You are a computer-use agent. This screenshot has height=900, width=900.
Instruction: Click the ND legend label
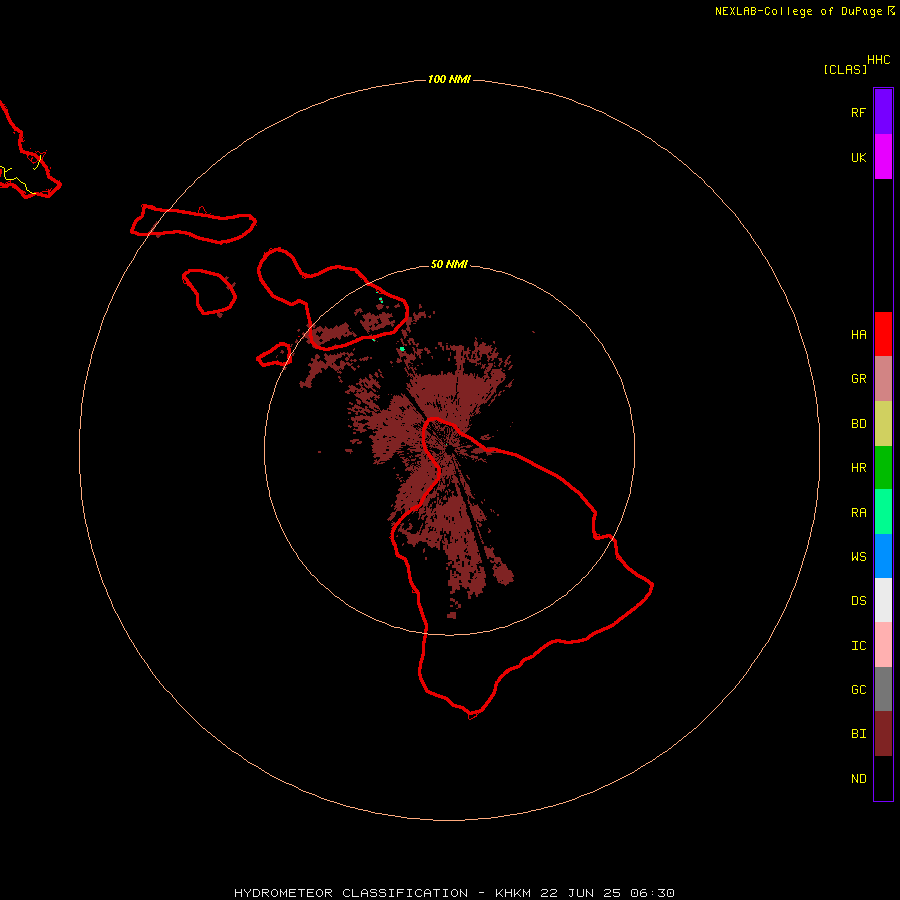(859, 779)
